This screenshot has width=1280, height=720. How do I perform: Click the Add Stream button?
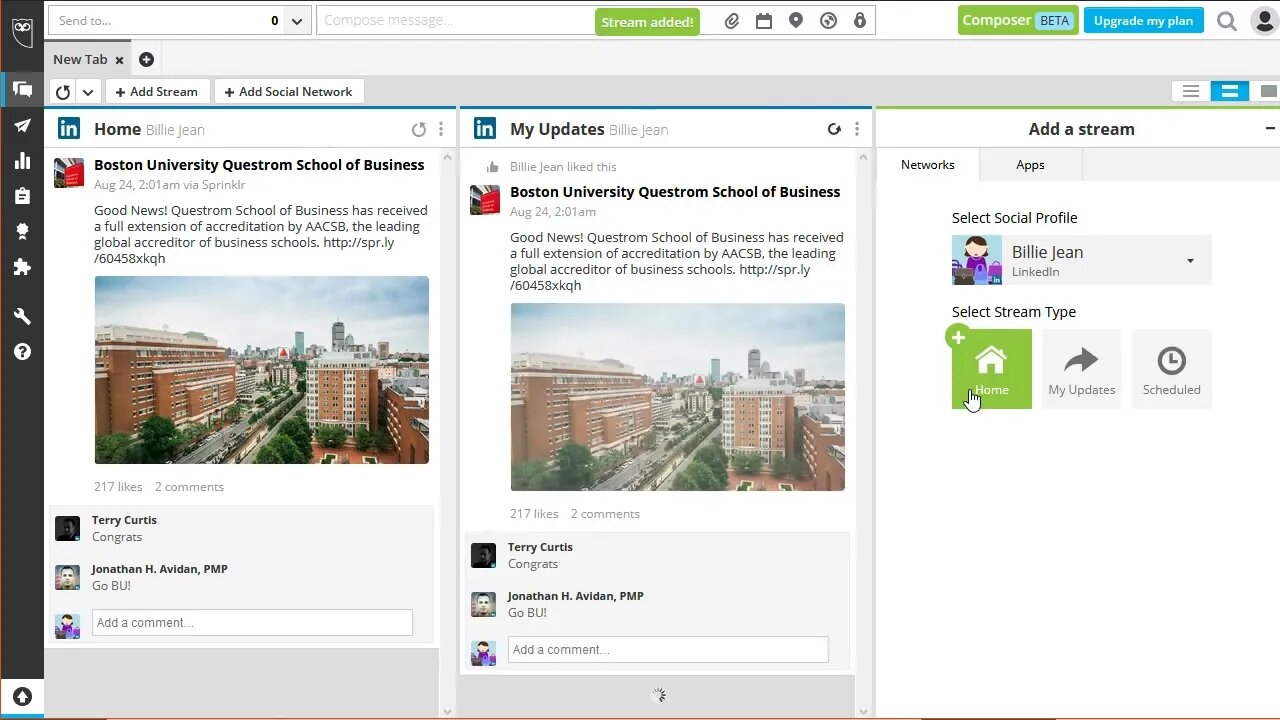click(x=157, y=92)
